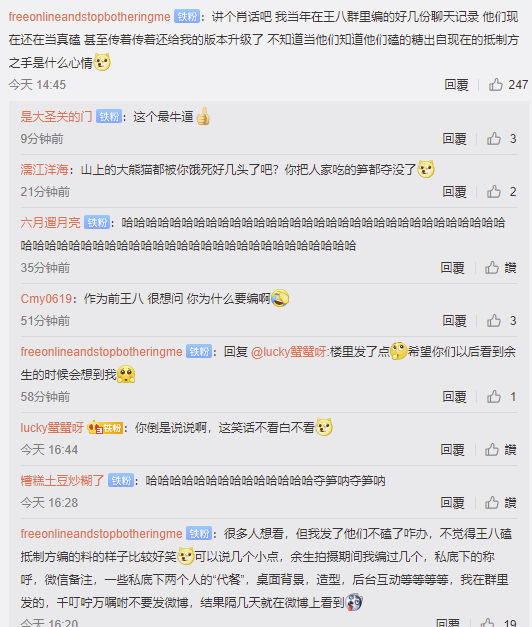532x627 pixels.
Task: Follow the @lucky蟹蟹呀 mention link
Action: point(289,351)
